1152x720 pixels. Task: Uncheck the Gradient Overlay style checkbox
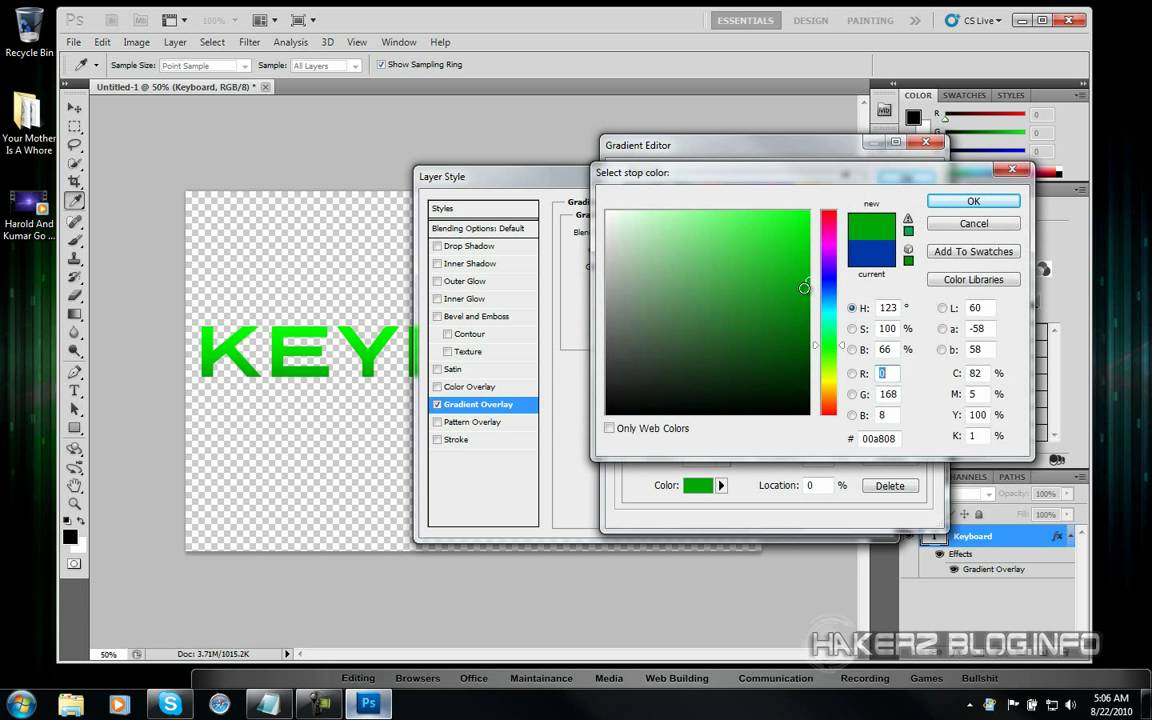click(x=437, y=405)
